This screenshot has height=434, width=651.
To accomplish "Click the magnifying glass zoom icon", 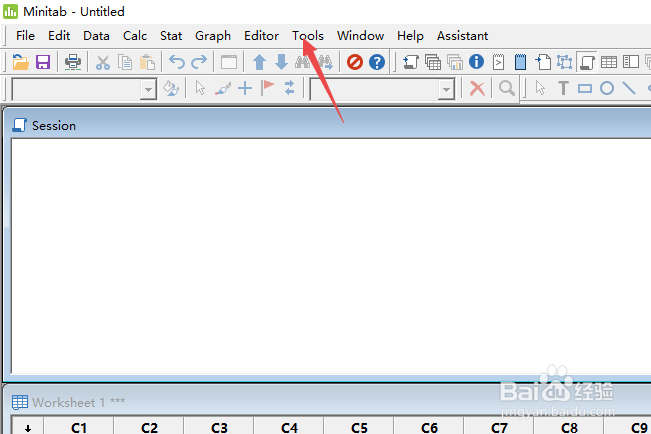I will pyautogui.click(x=507, y=88).
